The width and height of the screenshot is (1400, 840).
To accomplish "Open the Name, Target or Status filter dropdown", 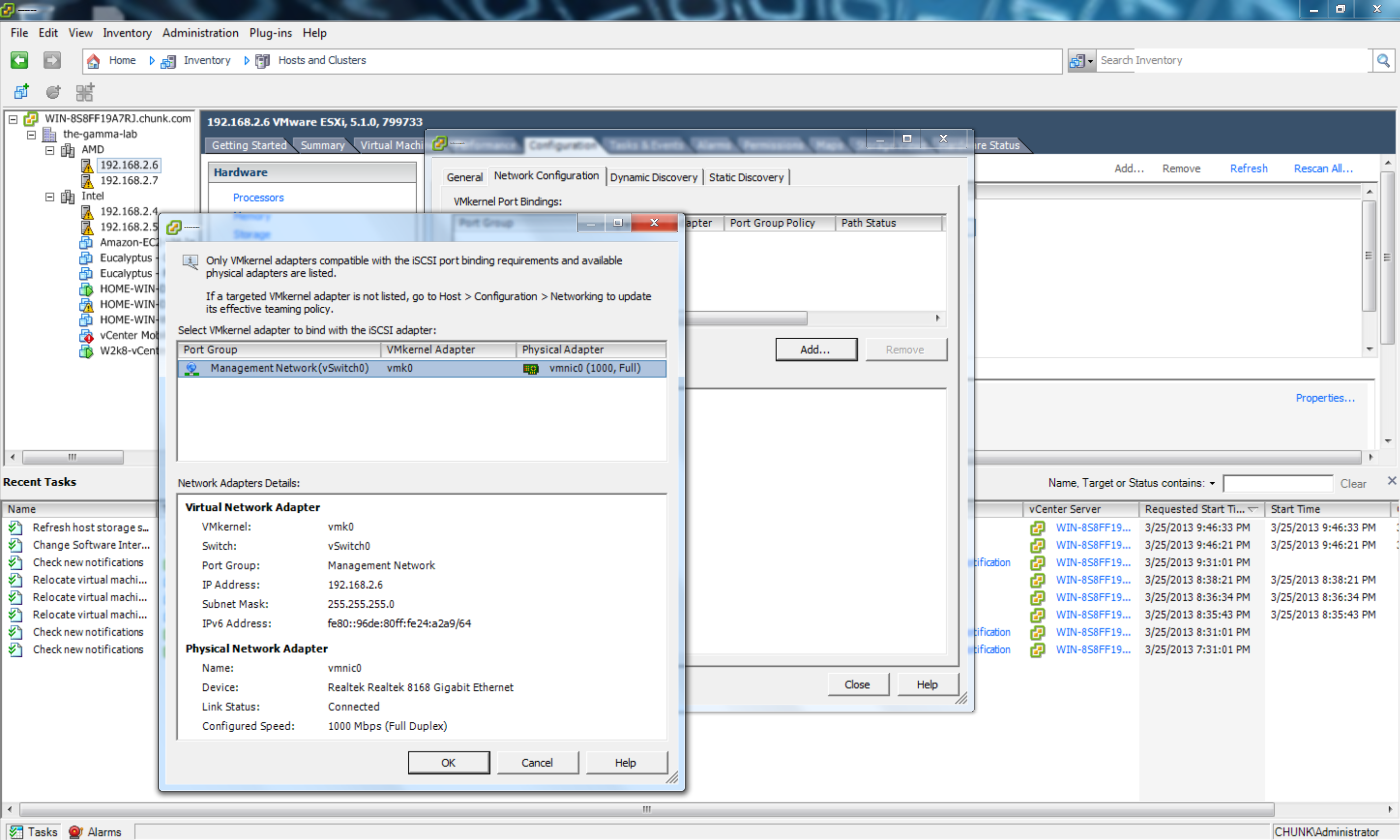I will (x=1212, y=484).
